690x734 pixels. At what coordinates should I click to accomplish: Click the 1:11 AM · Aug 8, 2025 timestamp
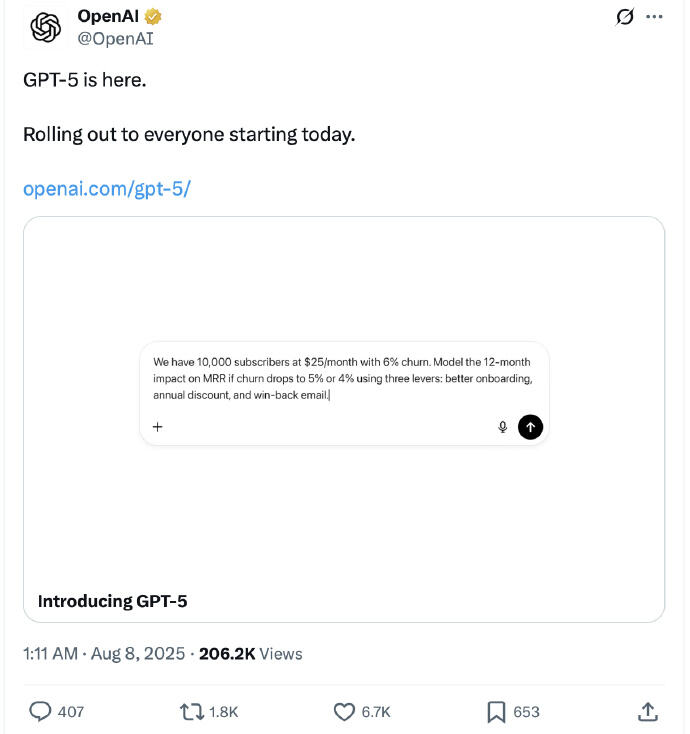point(104,653)
